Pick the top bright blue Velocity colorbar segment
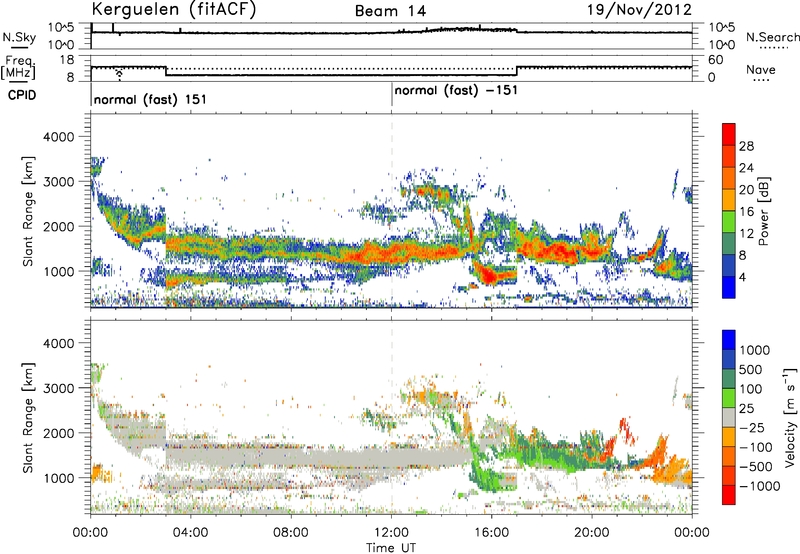Screen dimensions: 800x554 (x=729, y=340)
